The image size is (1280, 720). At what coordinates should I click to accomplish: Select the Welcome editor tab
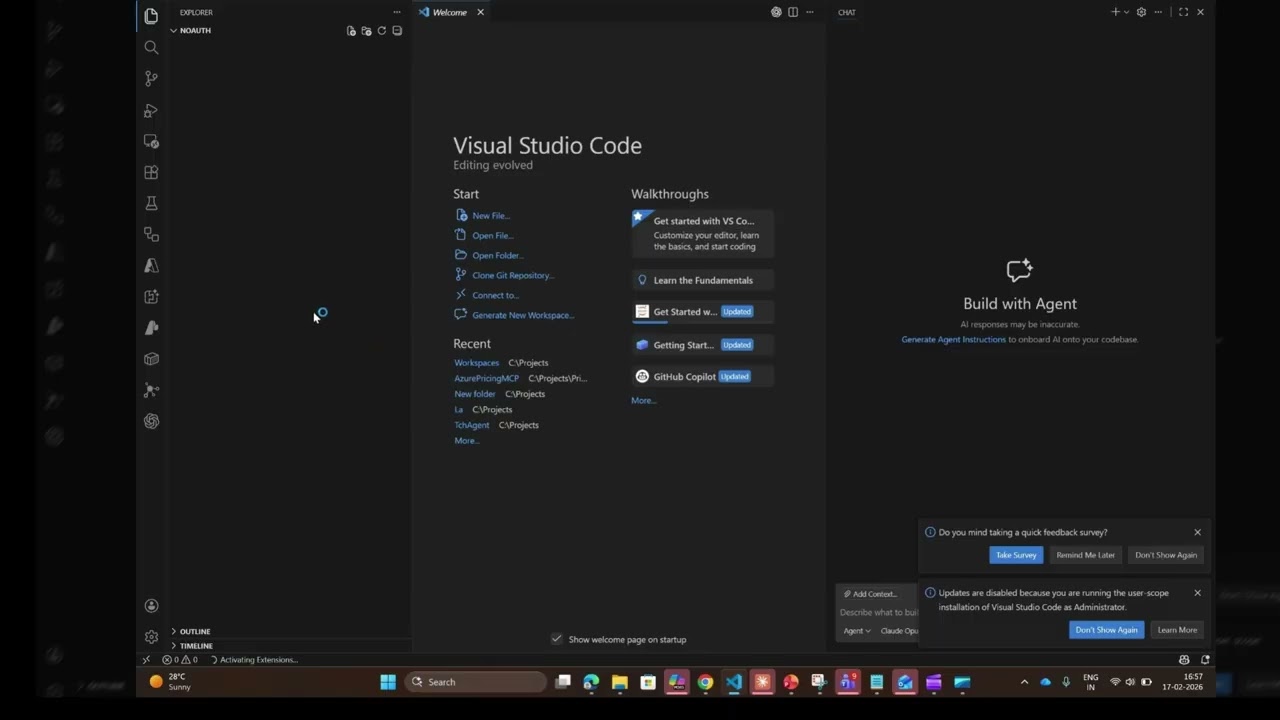[449, 12]
